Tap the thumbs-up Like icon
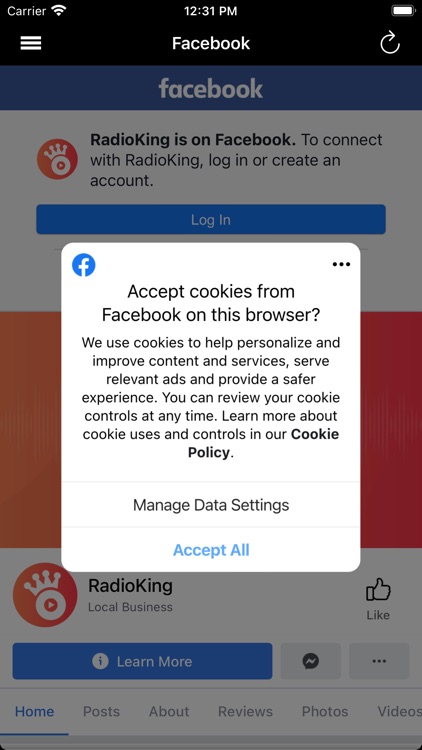422x750 pixels. [378, 589]
